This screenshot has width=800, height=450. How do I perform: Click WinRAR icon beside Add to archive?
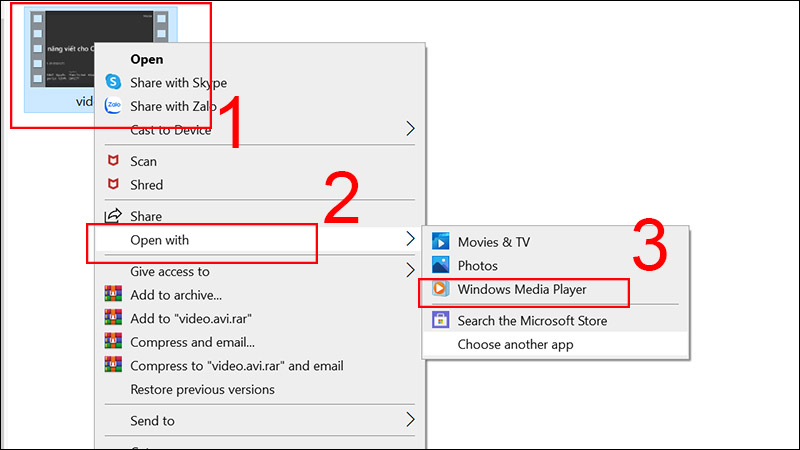[x=113, y=294]
